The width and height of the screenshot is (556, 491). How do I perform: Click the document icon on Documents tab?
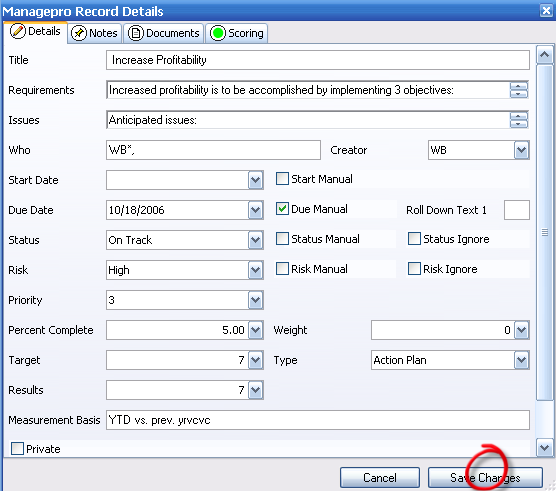click(135, 33)
